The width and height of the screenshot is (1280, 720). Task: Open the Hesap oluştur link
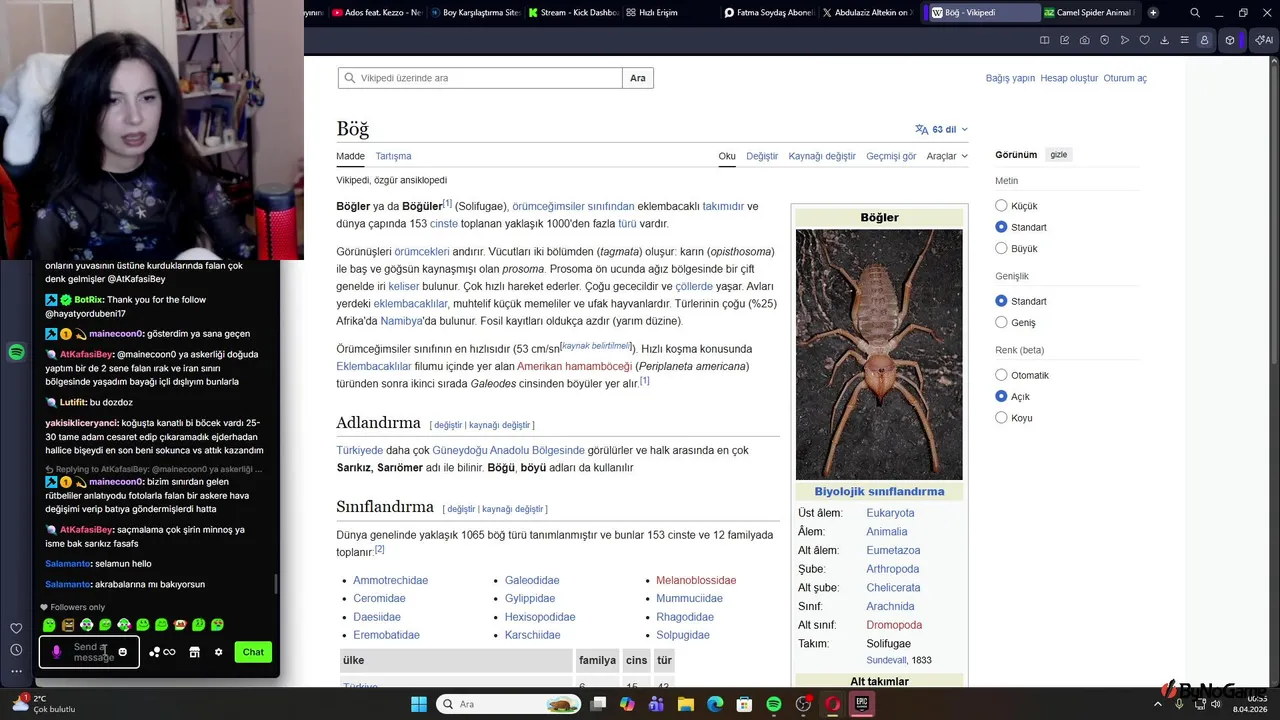tap(1069, 78)
